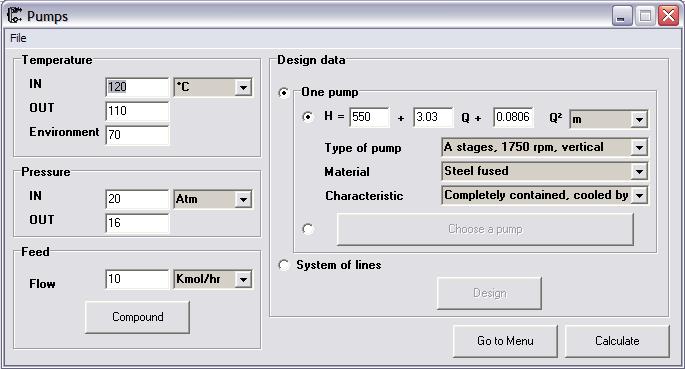Open the Characteristic dropdown
This screenshot has width=685, height=369.
[x=544, y=195]
